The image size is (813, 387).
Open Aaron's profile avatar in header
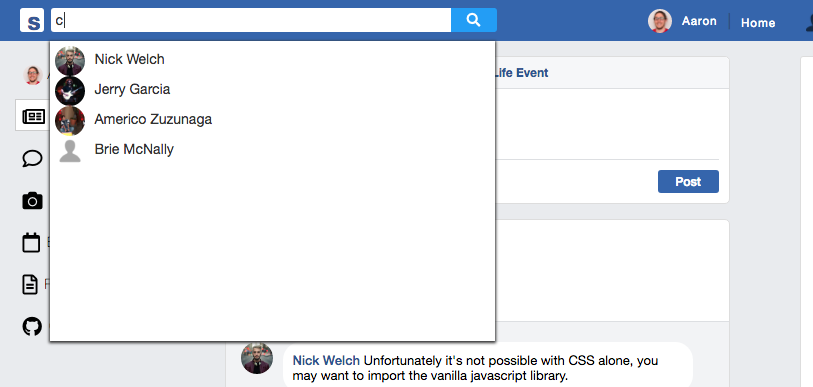660,21
